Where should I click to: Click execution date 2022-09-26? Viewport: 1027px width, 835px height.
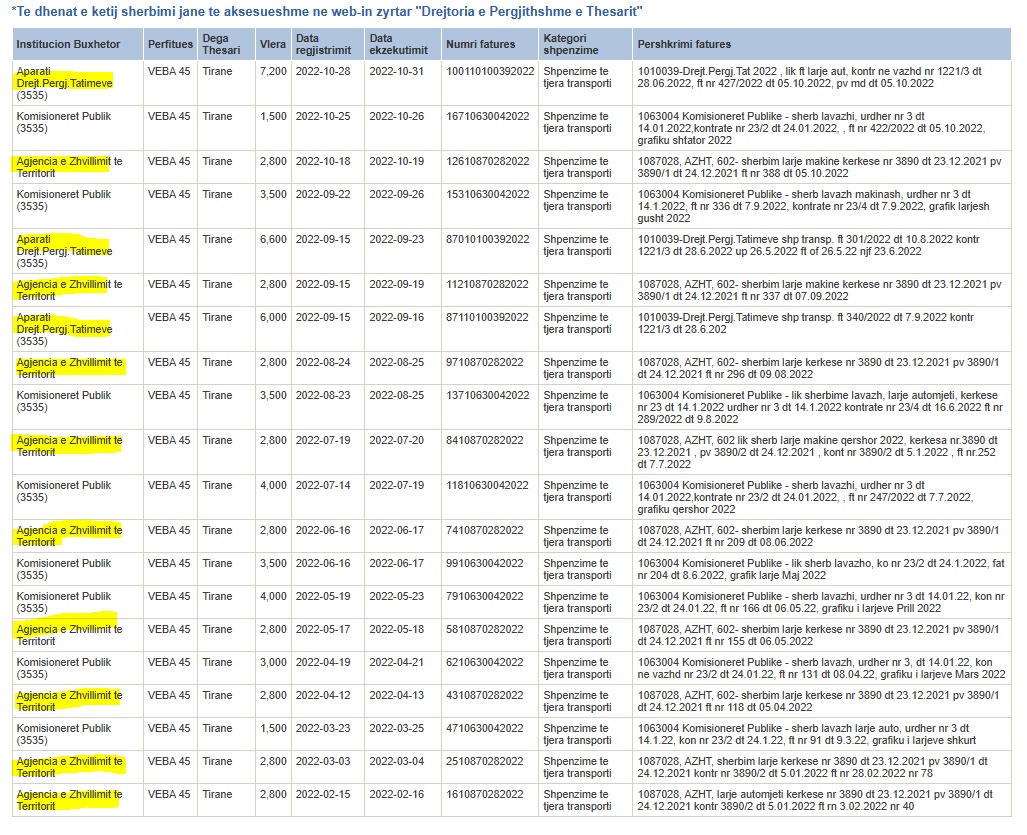397,195
